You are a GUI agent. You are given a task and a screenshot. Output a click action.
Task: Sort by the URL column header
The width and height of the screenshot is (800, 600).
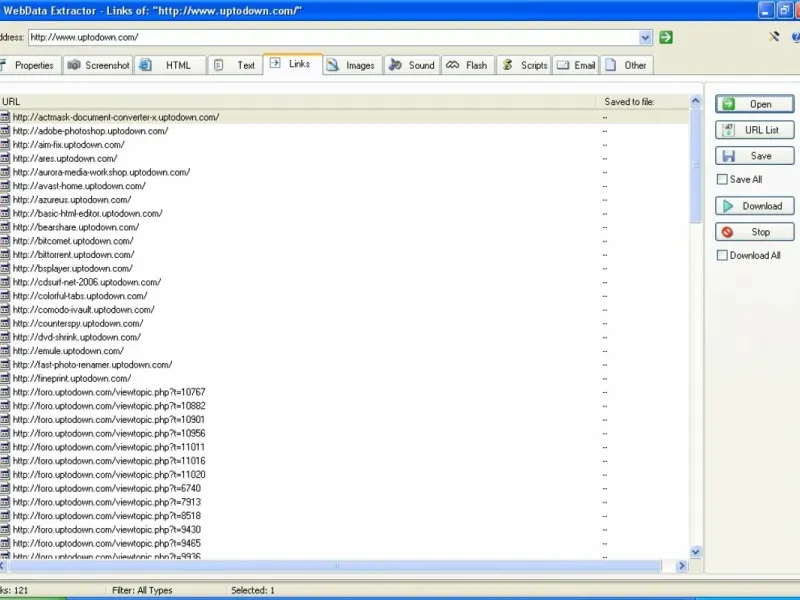coord(298,102)
